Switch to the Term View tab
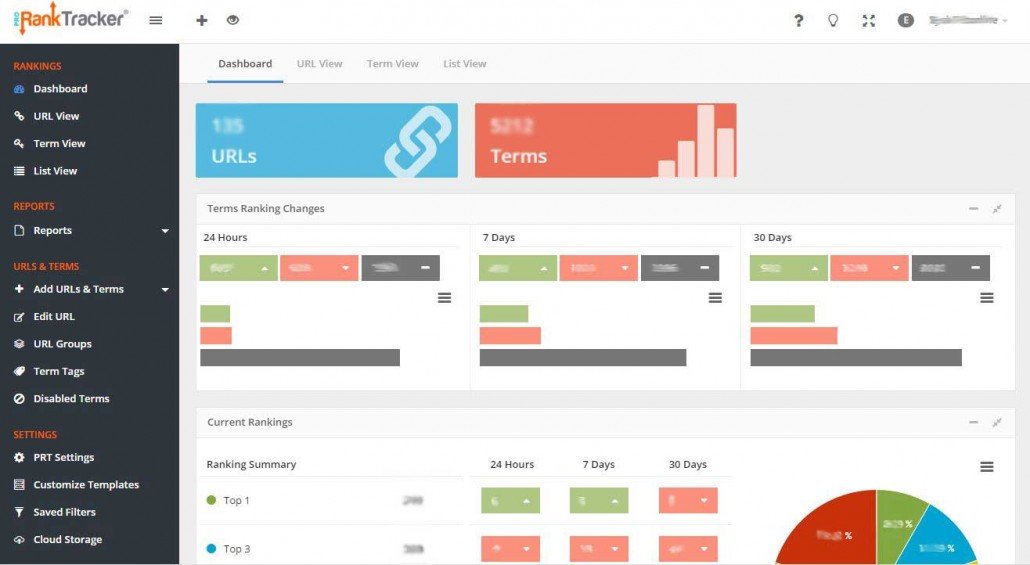Image resolution: width=1030 pixels, height=565 pixels. [x=392, y=64]
